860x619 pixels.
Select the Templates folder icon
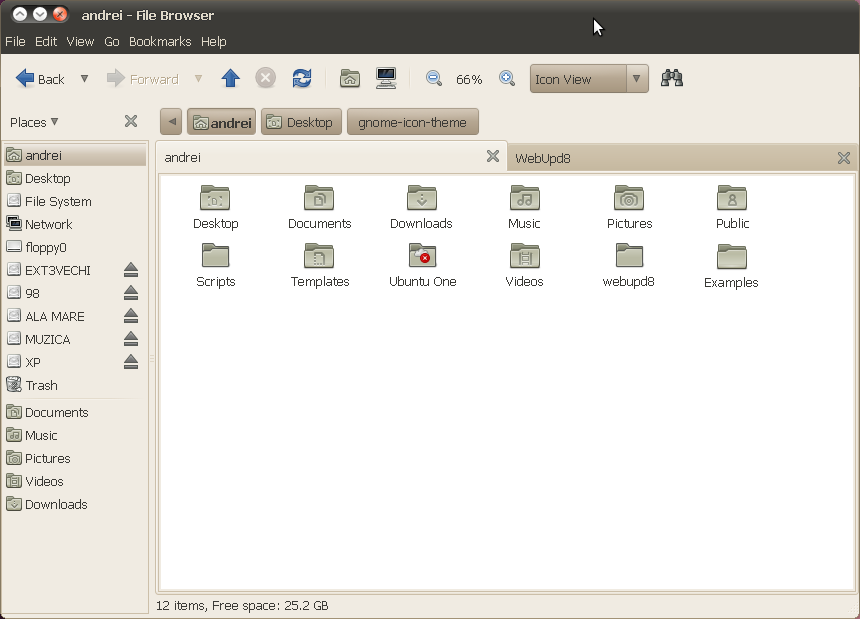[319, 256]
